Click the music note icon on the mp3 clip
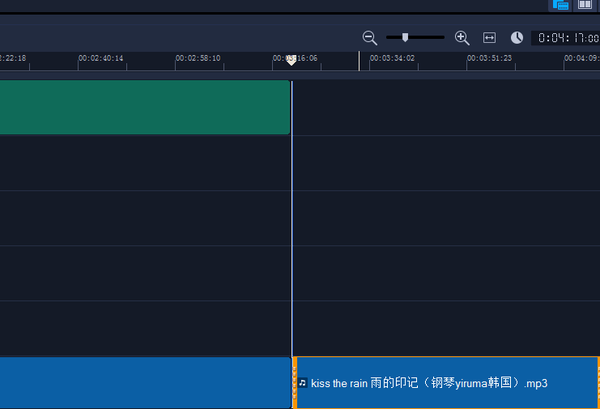This screenshot has width=600, height=409. pyautogui.click(x=303, y=383)
